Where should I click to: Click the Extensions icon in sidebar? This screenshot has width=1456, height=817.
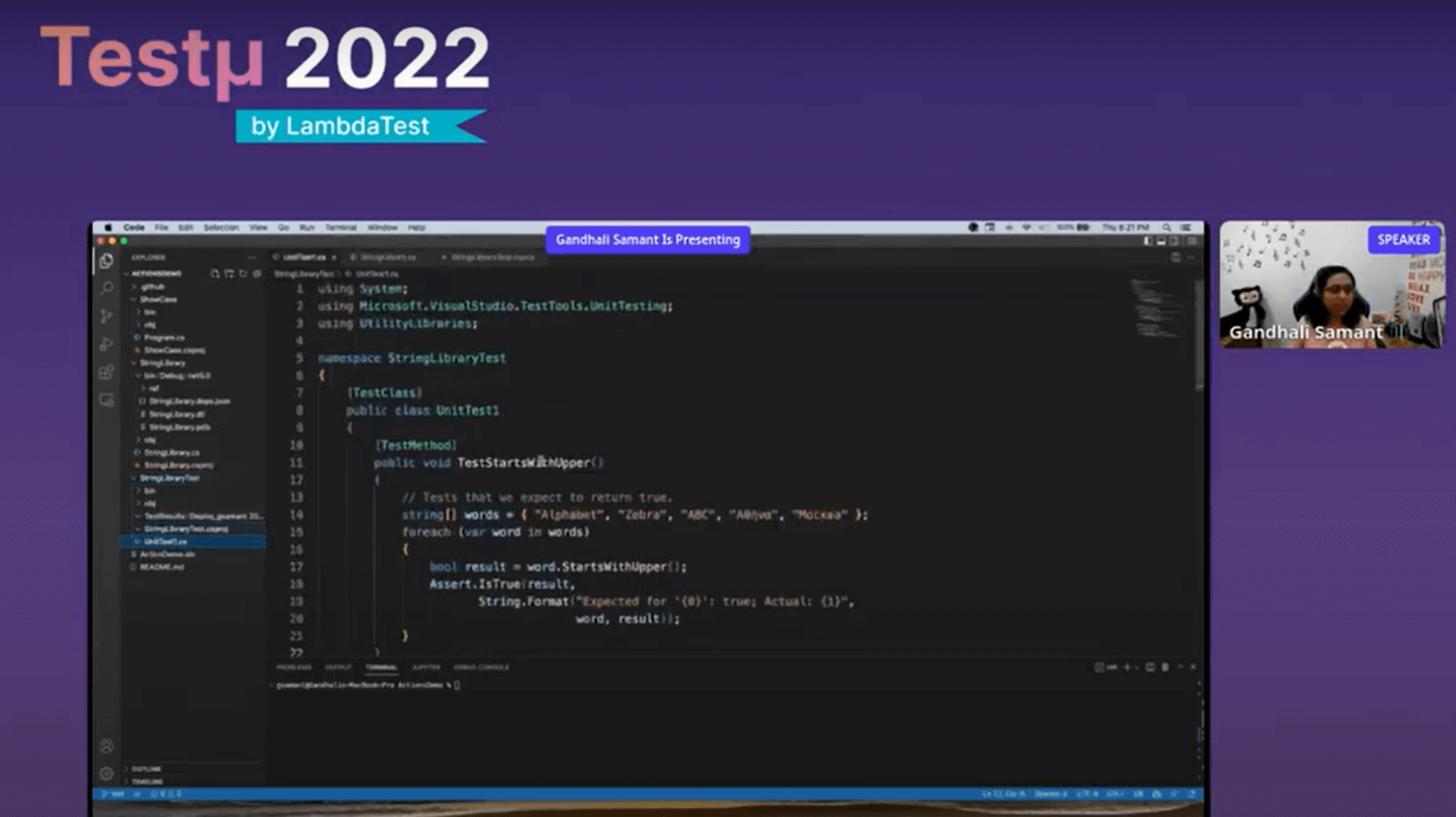click(x=107, y=371)
